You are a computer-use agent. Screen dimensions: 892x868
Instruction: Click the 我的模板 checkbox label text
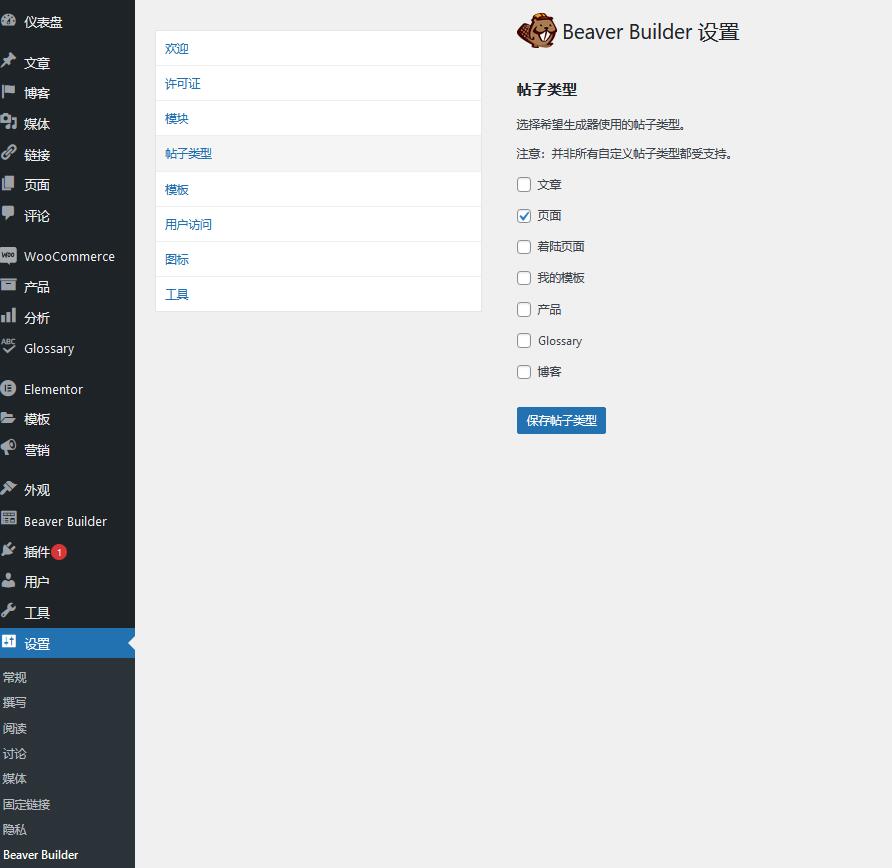click(x=561, y=278)
